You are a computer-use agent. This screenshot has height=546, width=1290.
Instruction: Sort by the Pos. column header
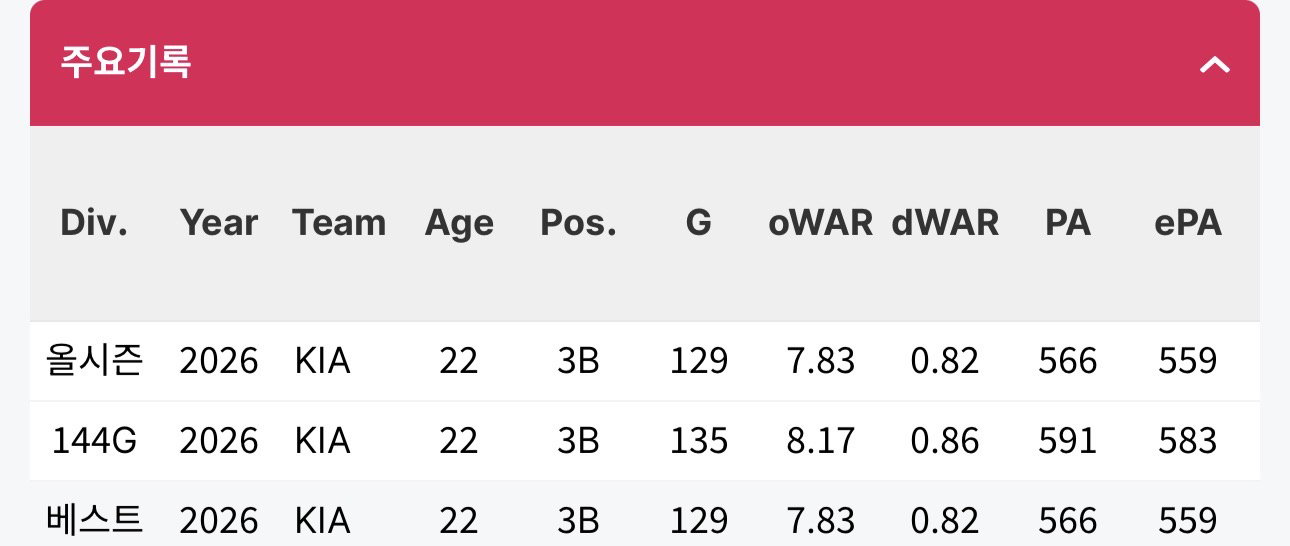tap(578, 222)
